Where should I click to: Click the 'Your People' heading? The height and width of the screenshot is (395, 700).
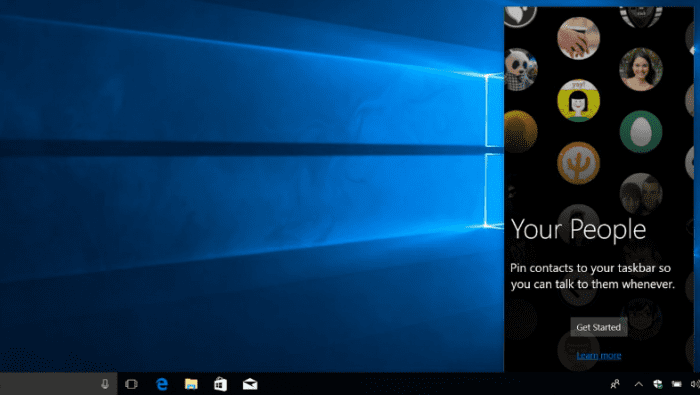[579, 230]
